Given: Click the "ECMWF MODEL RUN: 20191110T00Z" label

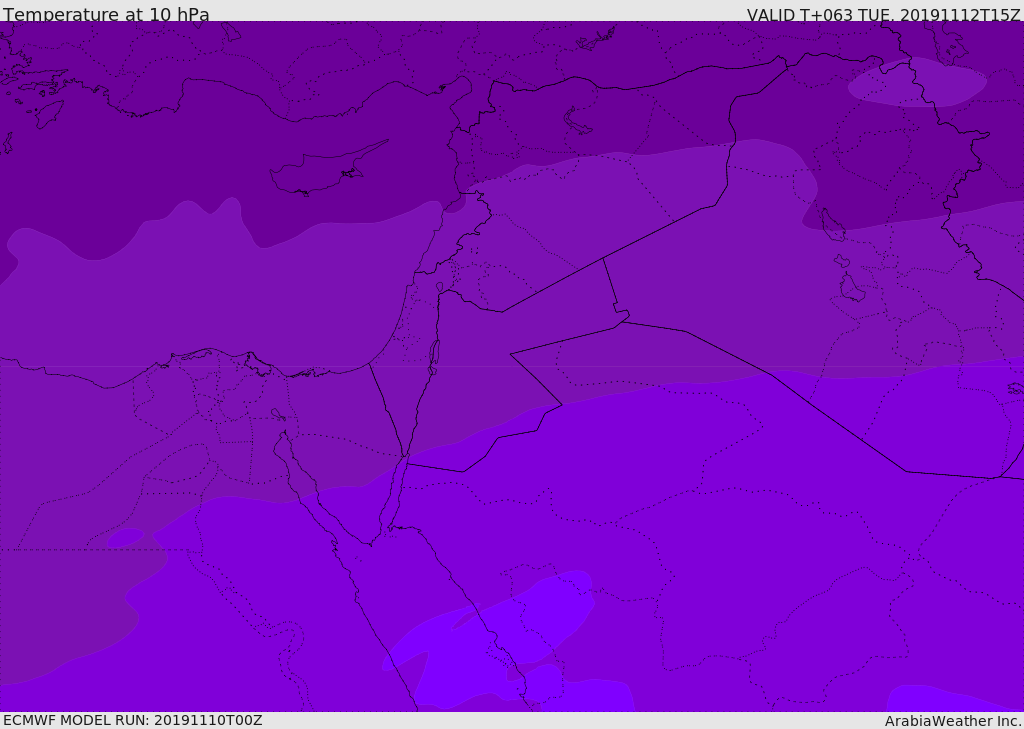Looking at the screenshot, I should [133, 720].
